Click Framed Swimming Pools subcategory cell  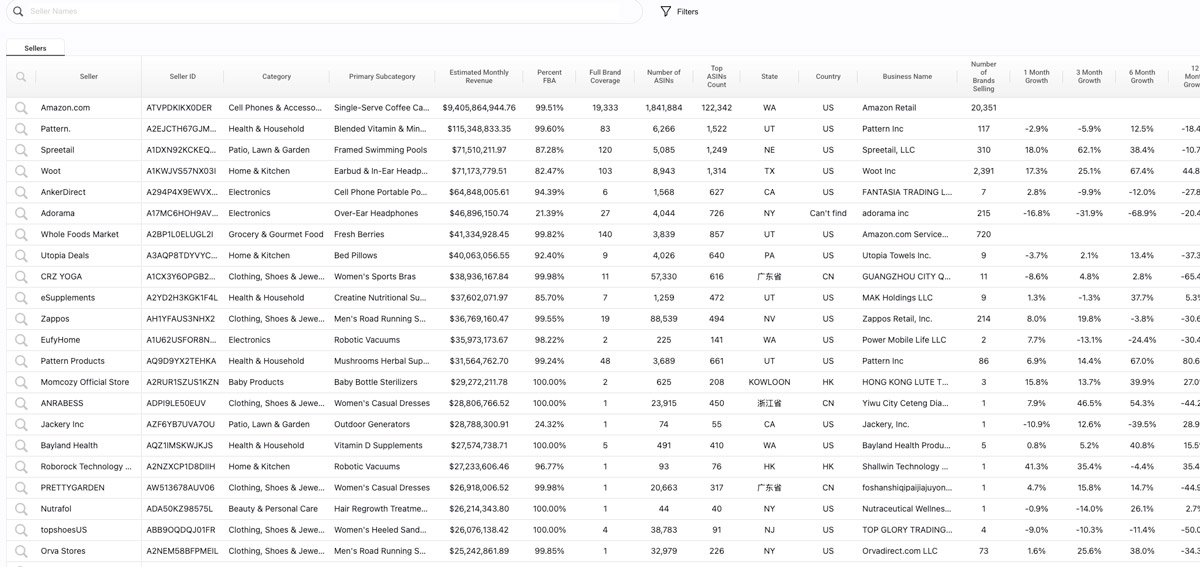point(380,150)
